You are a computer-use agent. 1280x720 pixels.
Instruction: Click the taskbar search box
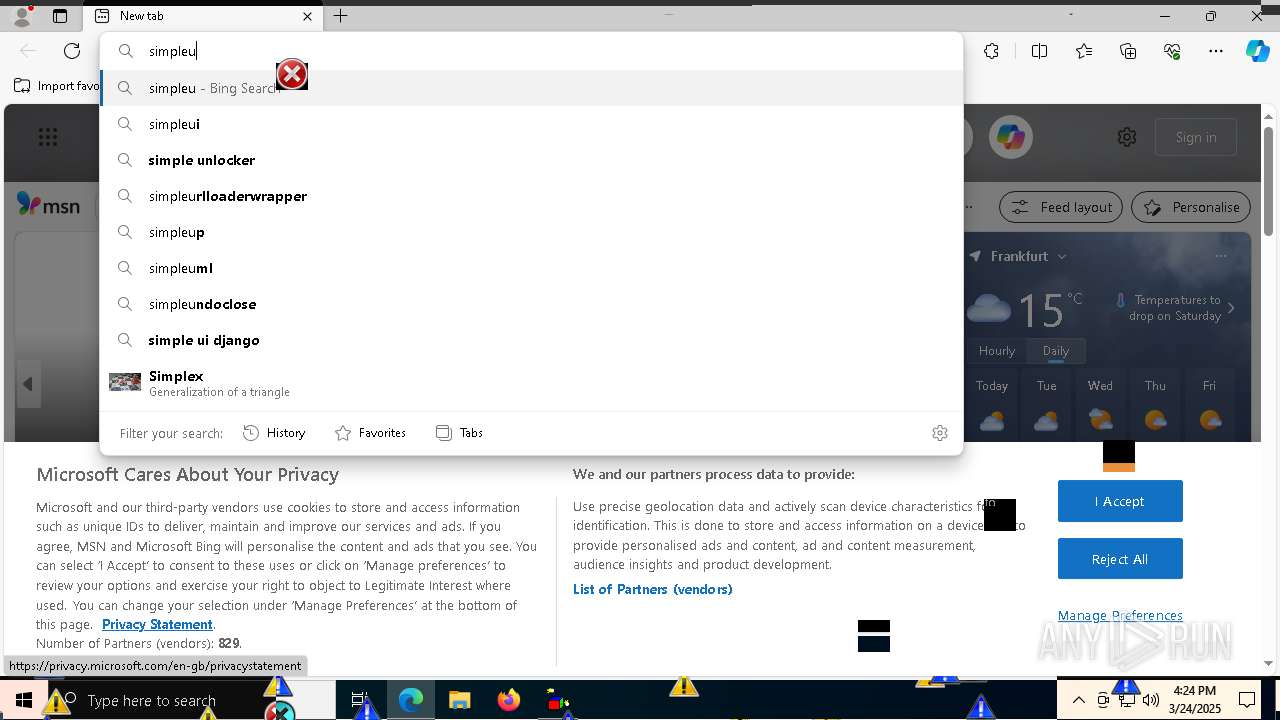[x=192, y=700]
